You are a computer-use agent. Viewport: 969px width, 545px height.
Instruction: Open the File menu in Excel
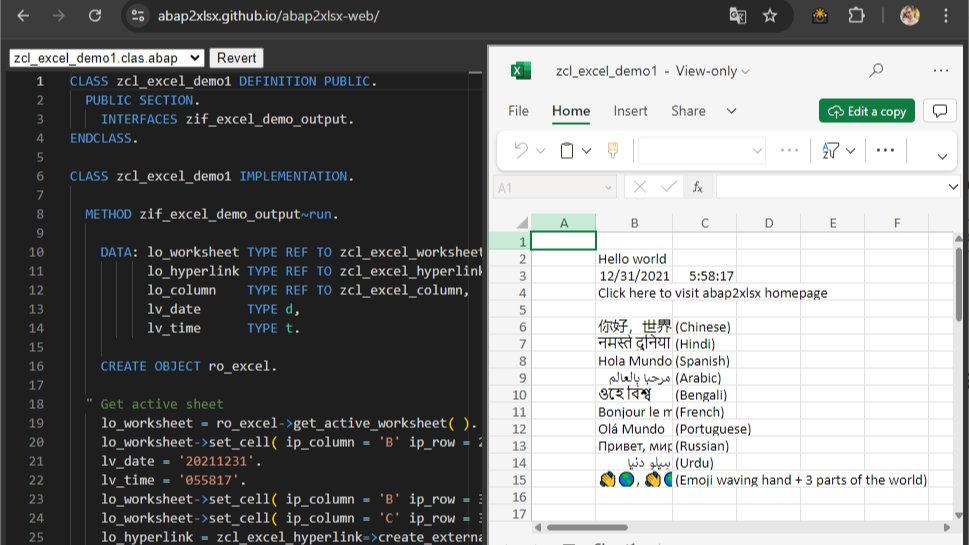click(518, 111)
